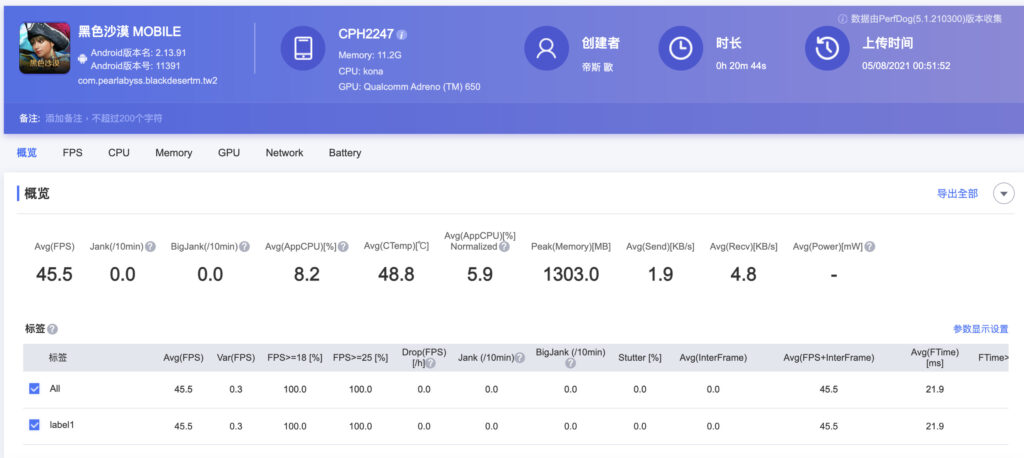Select the Battery tab
The image size is (1024, 458).
tap(345, 153)
